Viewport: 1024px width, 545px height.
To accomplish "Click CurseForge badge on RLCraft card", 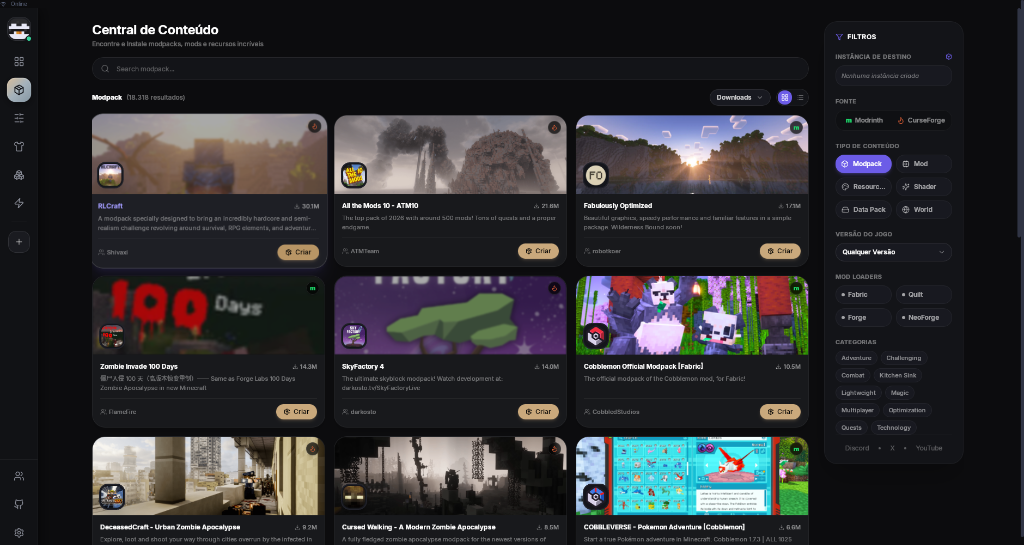I will point(314,126).
